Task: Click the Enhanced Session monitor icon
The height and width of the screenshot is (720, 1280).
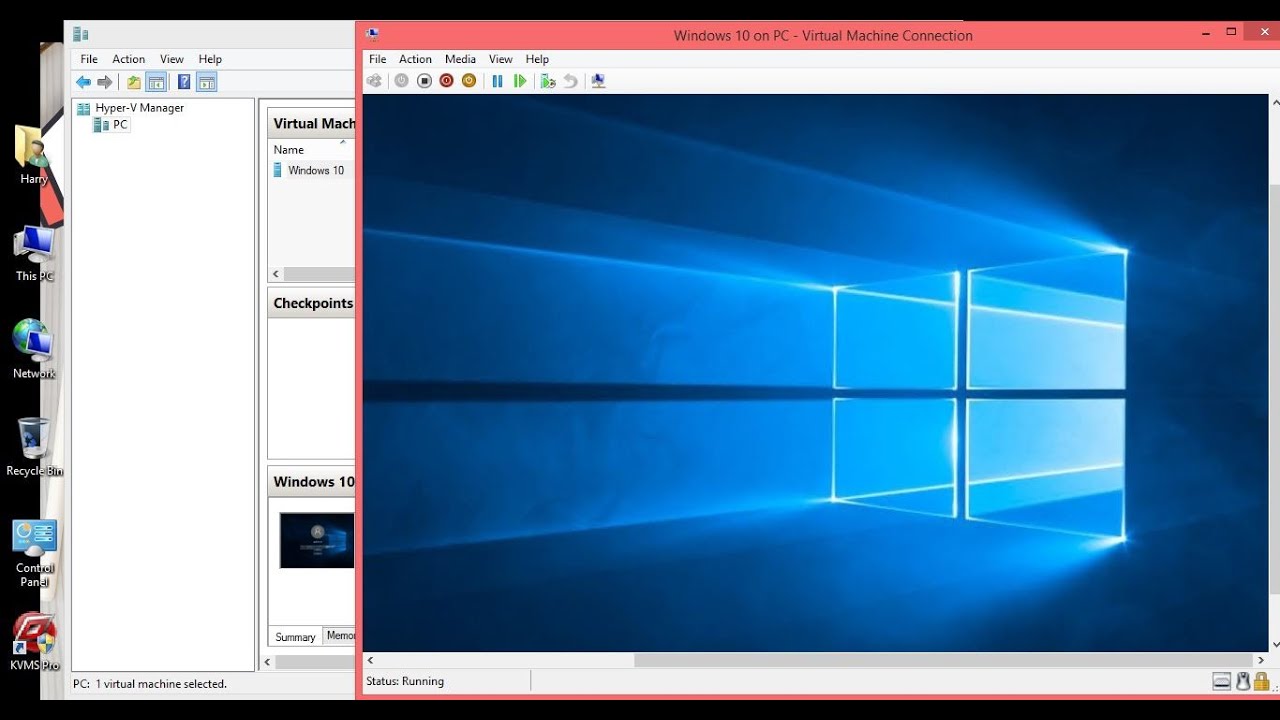Action: pyautogui.click(x=598, y=81)
